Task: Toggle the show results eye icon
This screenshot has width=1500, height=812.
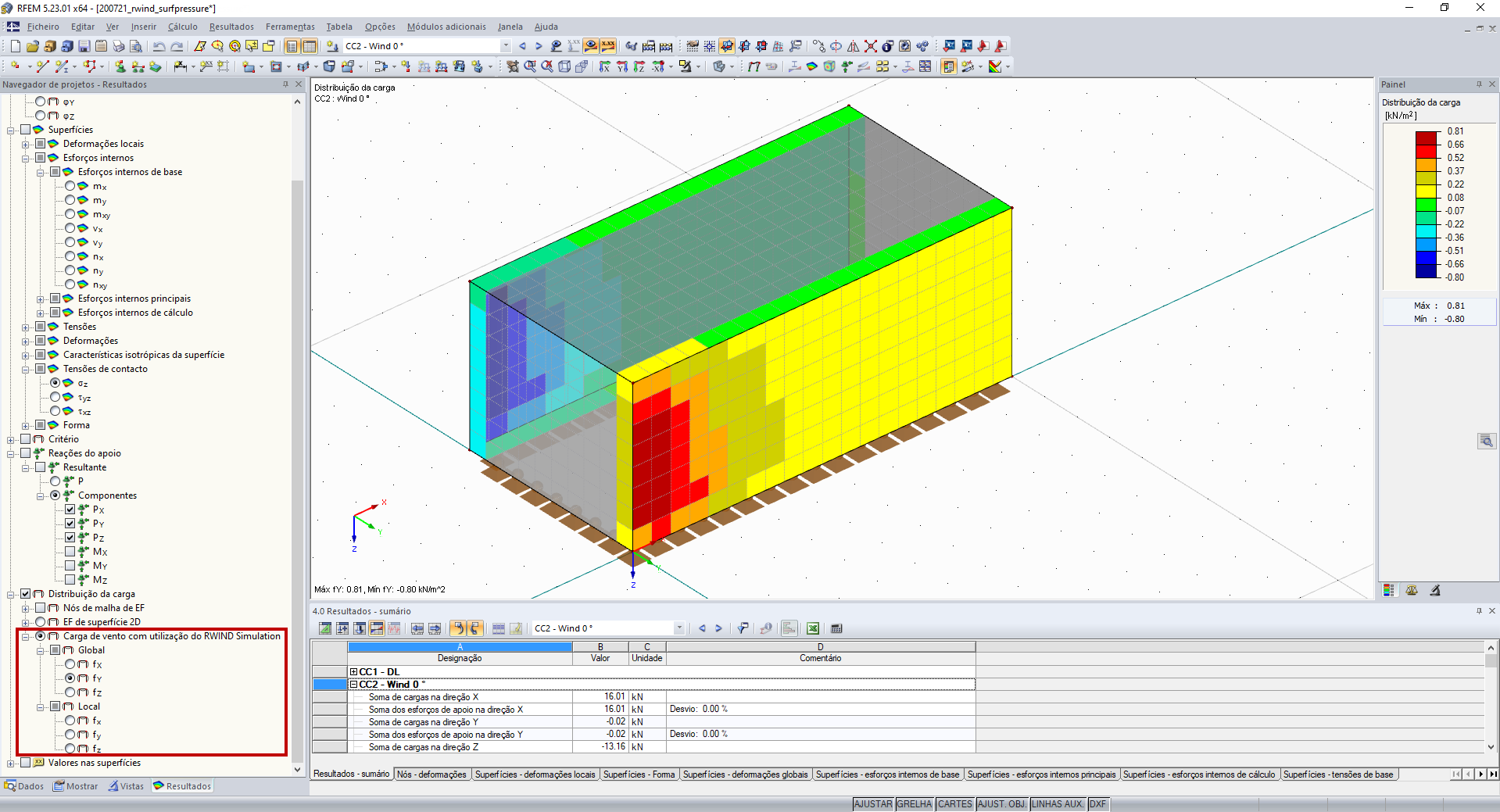Action: pos(591,46)
